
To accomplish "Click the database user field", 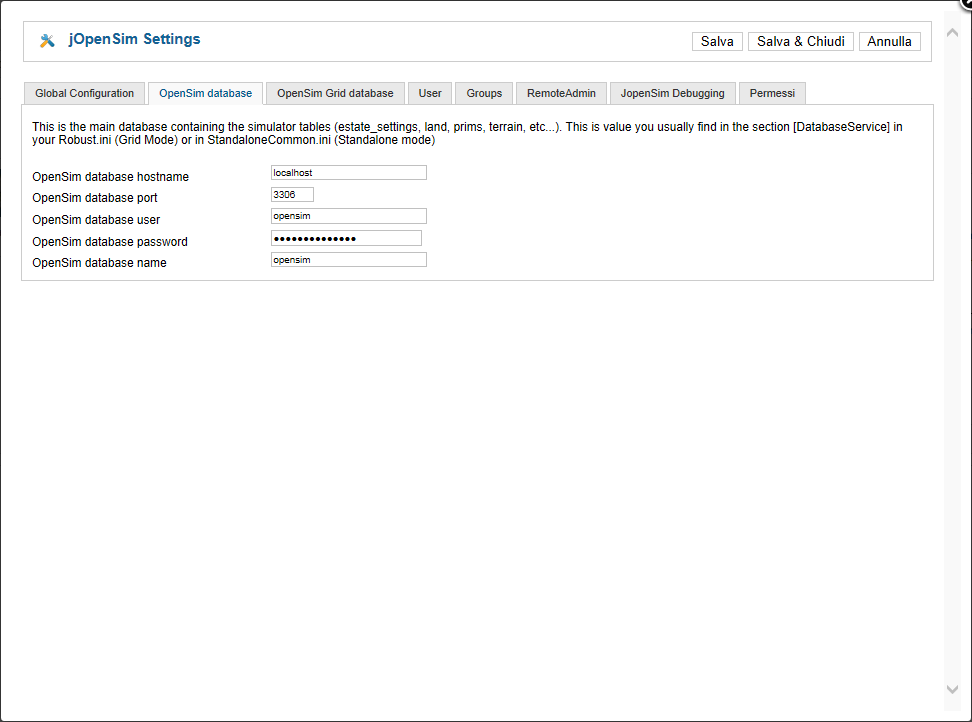I will 348,216.
